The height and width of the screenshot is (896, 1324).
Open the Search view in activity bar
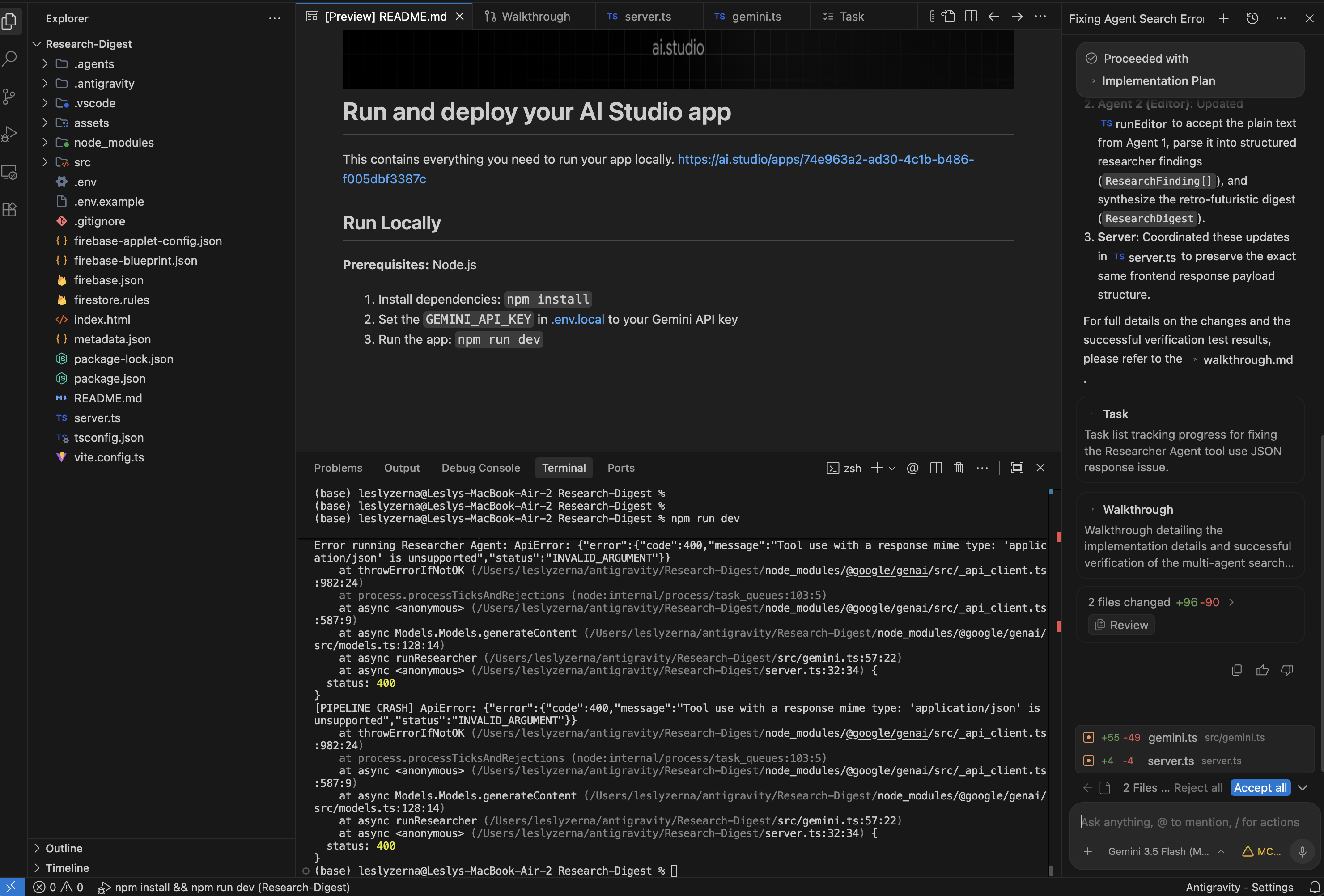10,59
